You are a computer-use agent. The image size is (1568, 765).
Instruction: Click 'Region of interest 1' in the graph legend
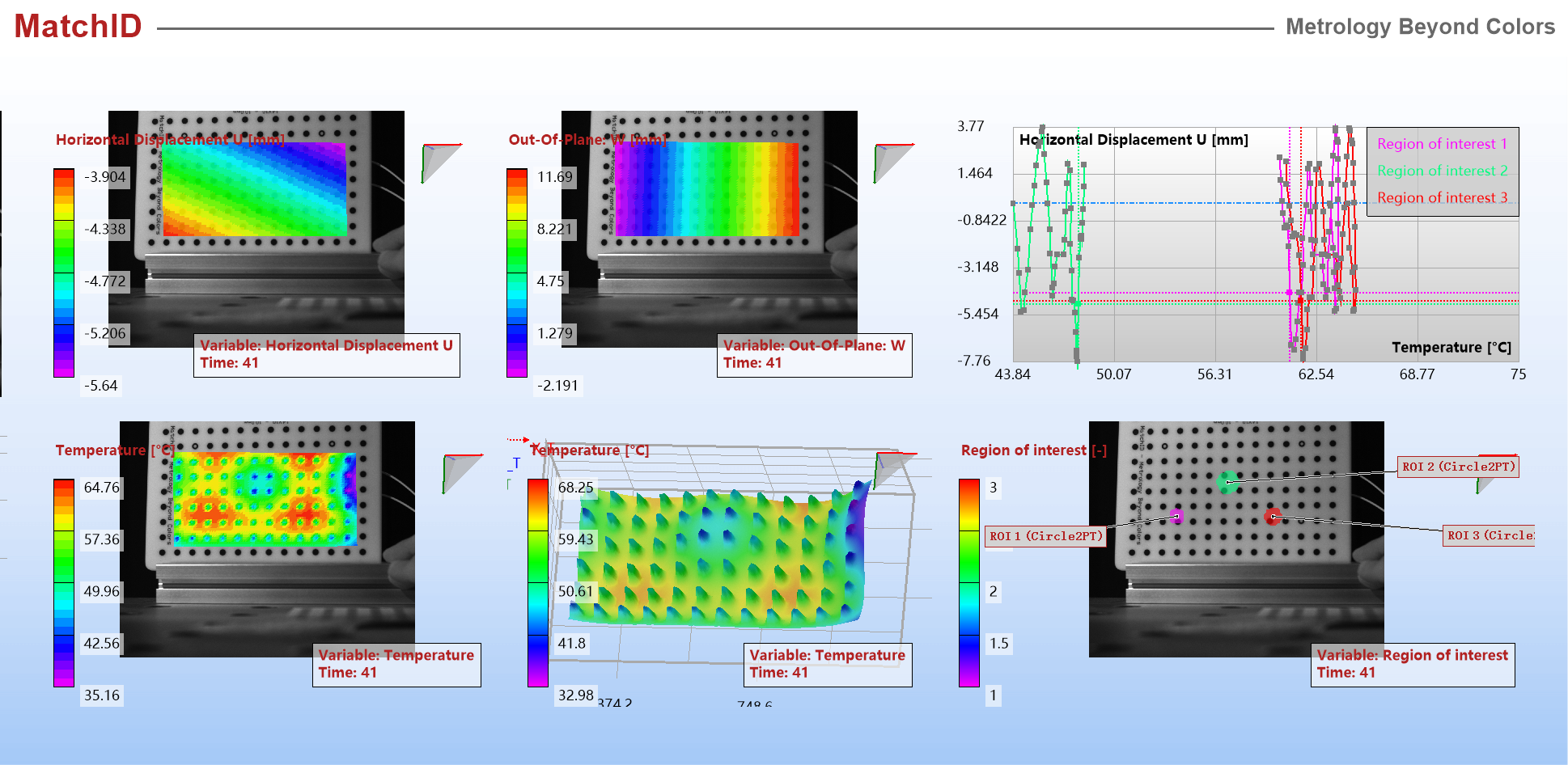click(1442, 144)
